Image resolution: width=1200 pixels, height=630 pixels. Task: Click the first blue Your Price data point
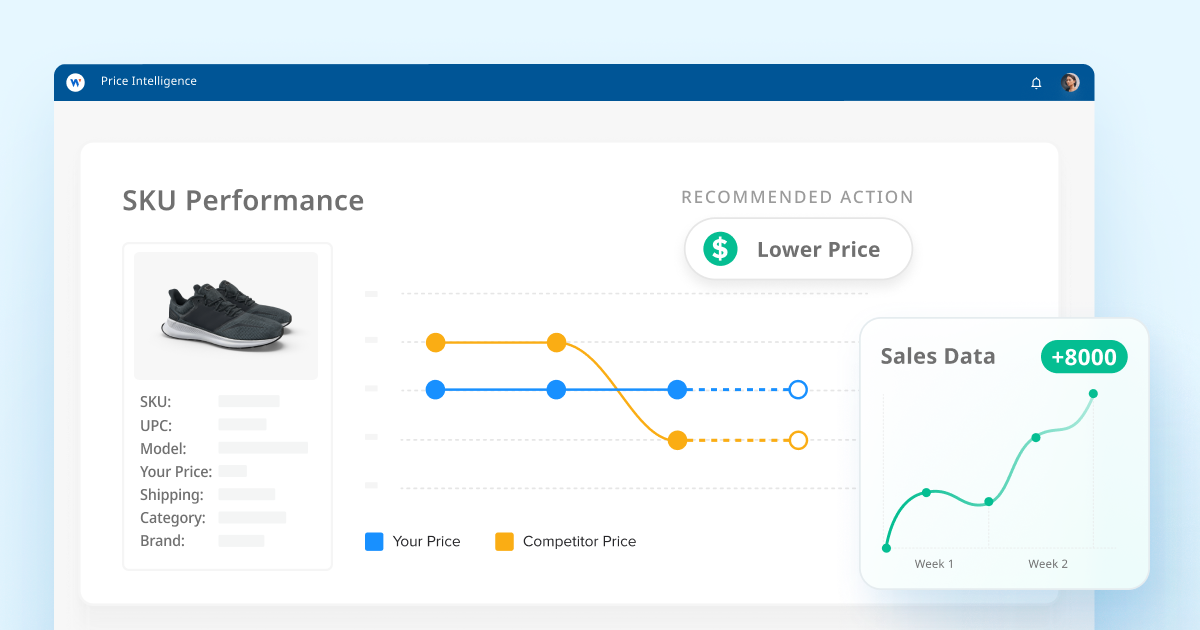point(435,390)
